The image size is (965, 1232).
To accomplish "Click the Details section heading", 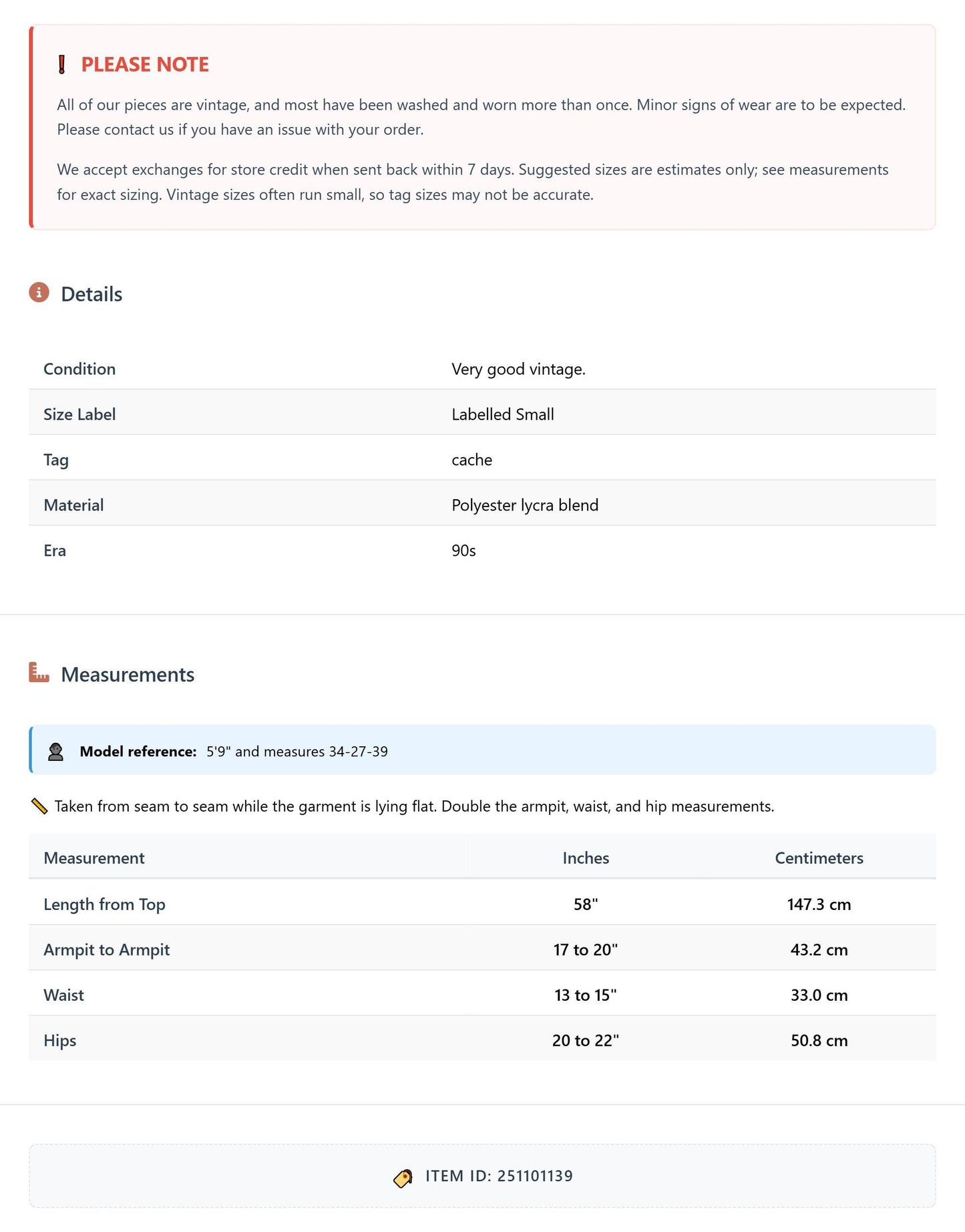I will pyautogui.click(x=91, y=295).
